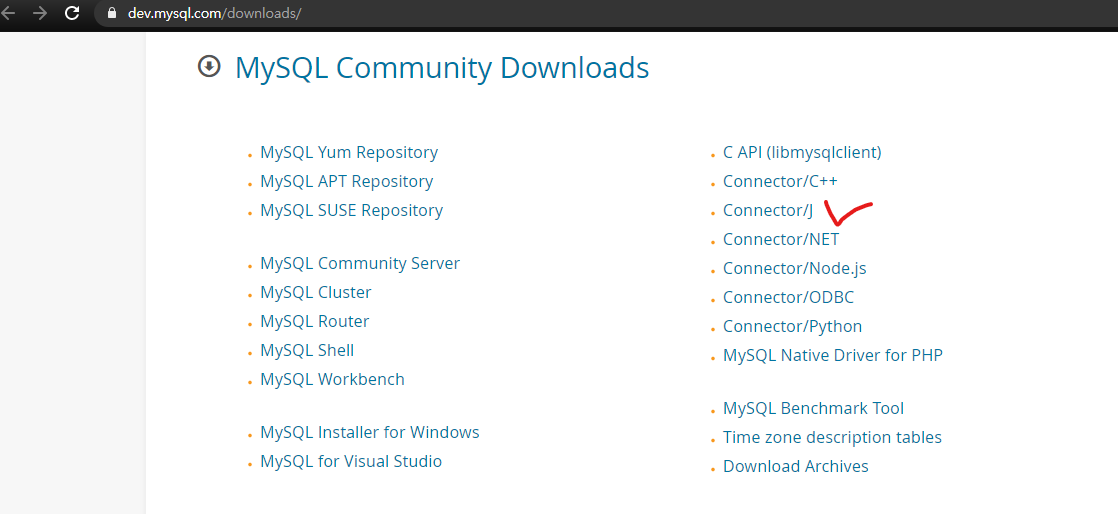The width and height of the screenshot is (1118, 514).
Task: Open MySQL Community Downloads heading link
Action: point(442,68)
